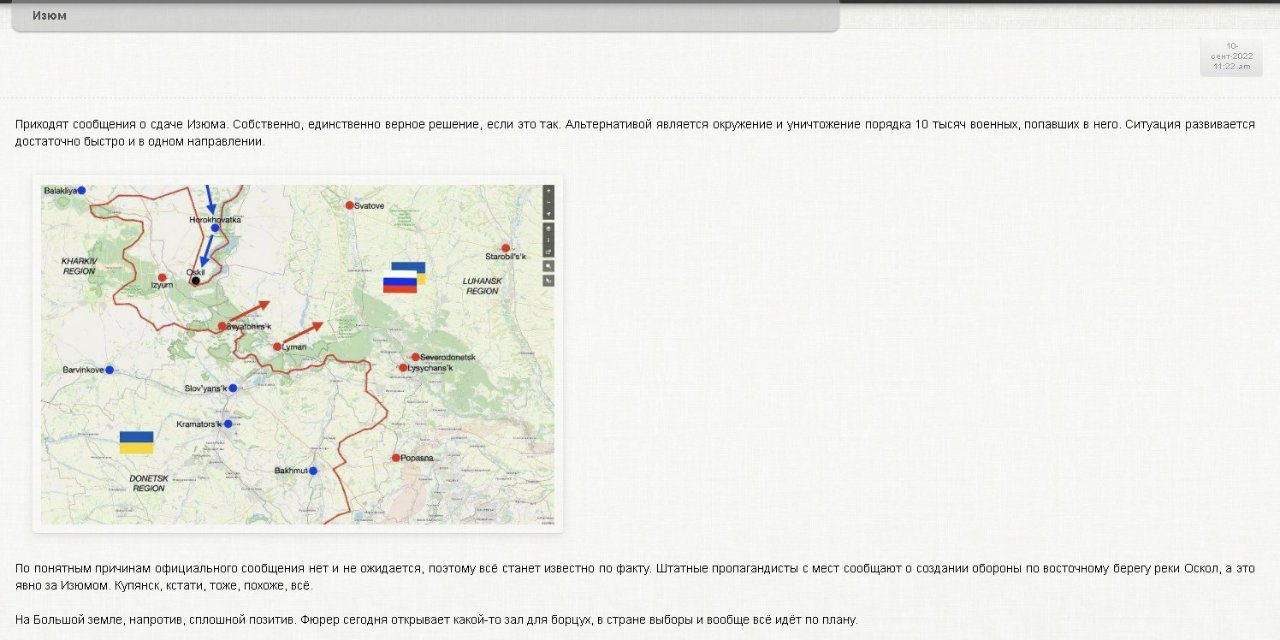Viewport: 1280px width, 640px height.
Task: Click the map zoom in plus button
Action: [548, 190]
